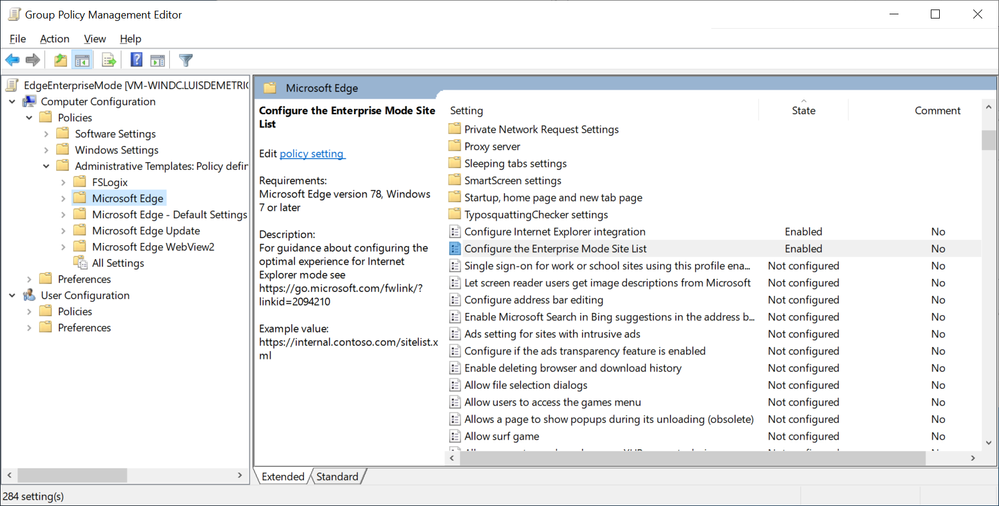Click the Enterprise Mode Site List policy icon

tap(454, 249)
